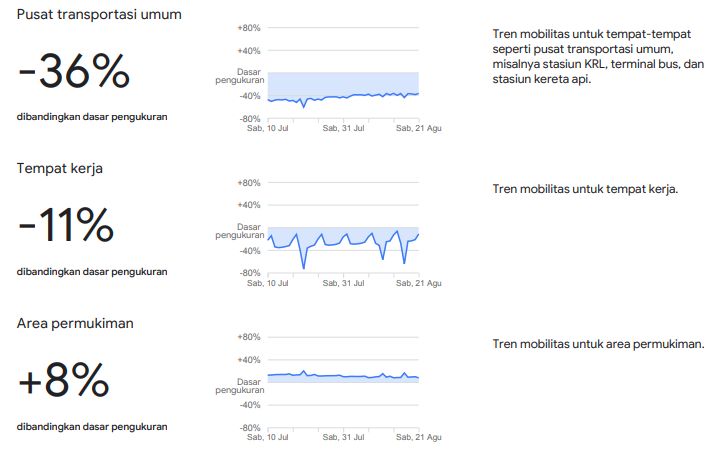
Task: Click the Sab, 10 Jul label on transit chart
Action: 268,128
